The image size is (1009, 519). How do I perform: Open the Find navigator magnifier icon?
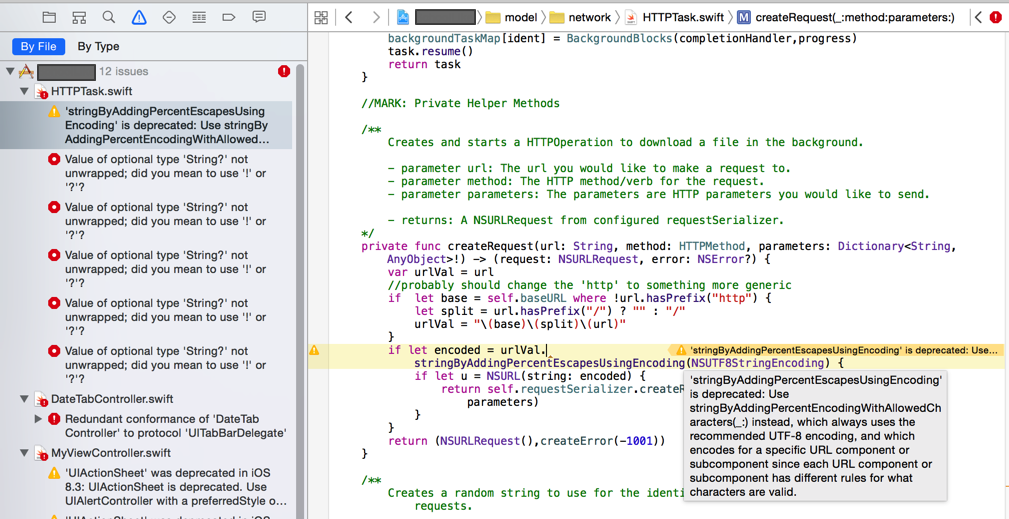coord(109,17)
